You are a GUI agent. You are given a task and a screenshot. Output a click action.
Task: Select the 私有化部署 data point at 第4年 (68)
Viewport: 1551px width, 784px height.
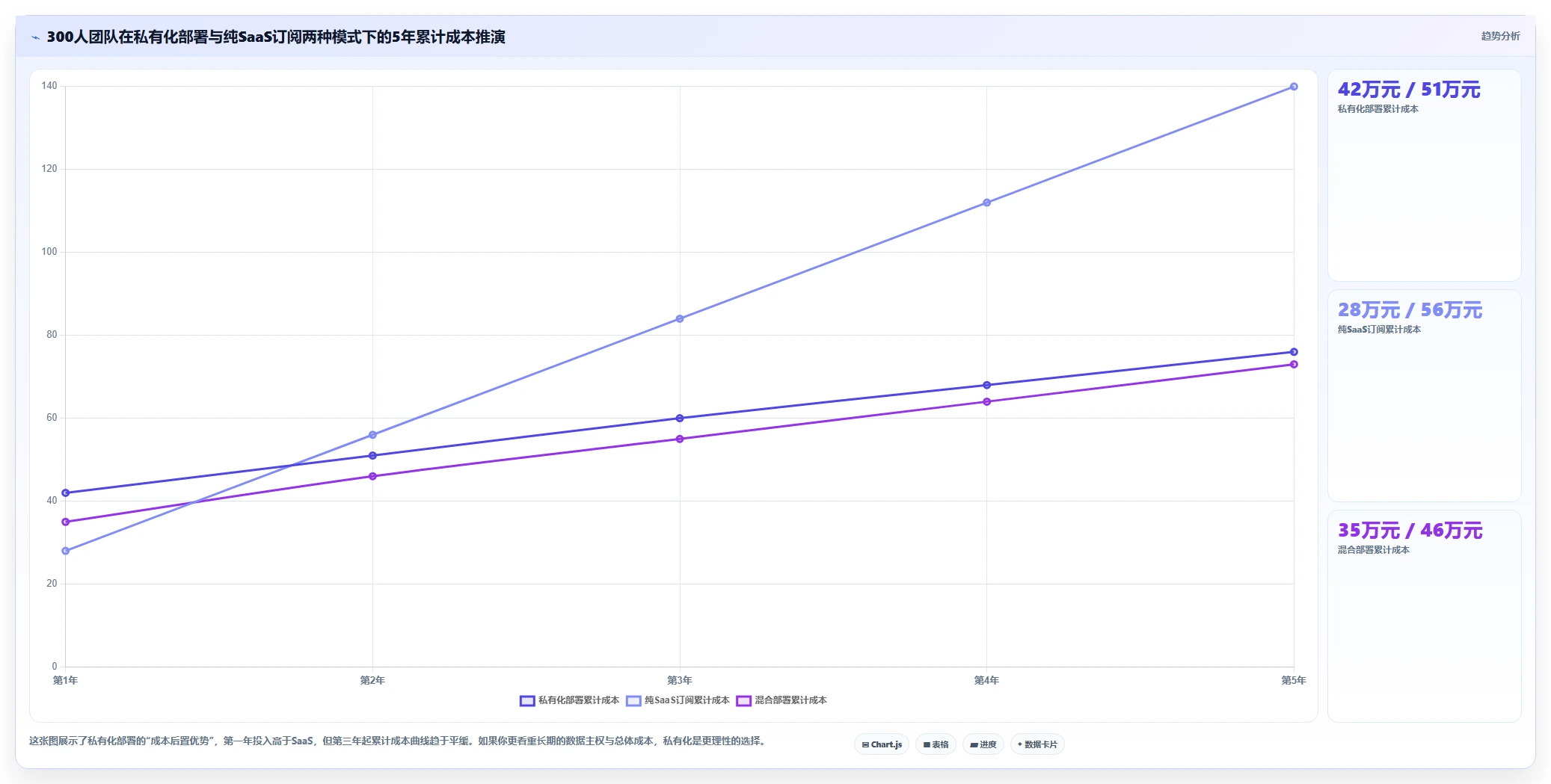(986, 386)
